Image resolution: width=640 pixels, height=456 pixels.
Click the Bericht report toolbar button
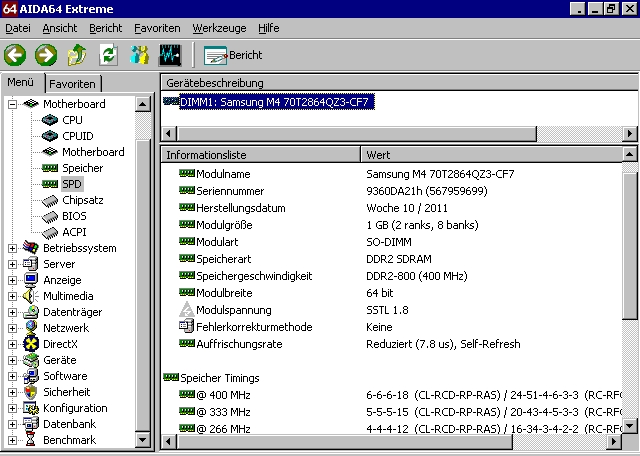tap(233, 56)
